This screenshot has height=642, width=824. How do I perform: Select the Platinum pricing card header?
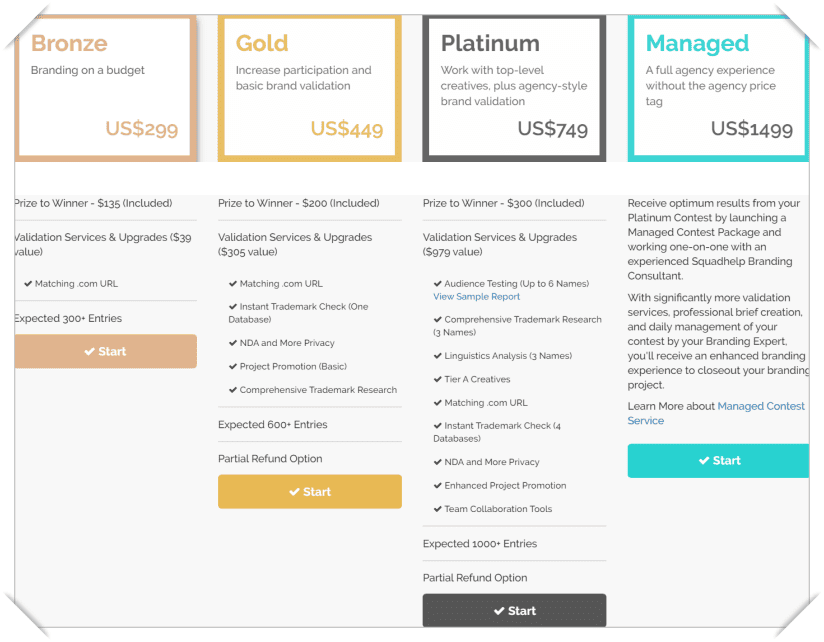coord(514,88)
